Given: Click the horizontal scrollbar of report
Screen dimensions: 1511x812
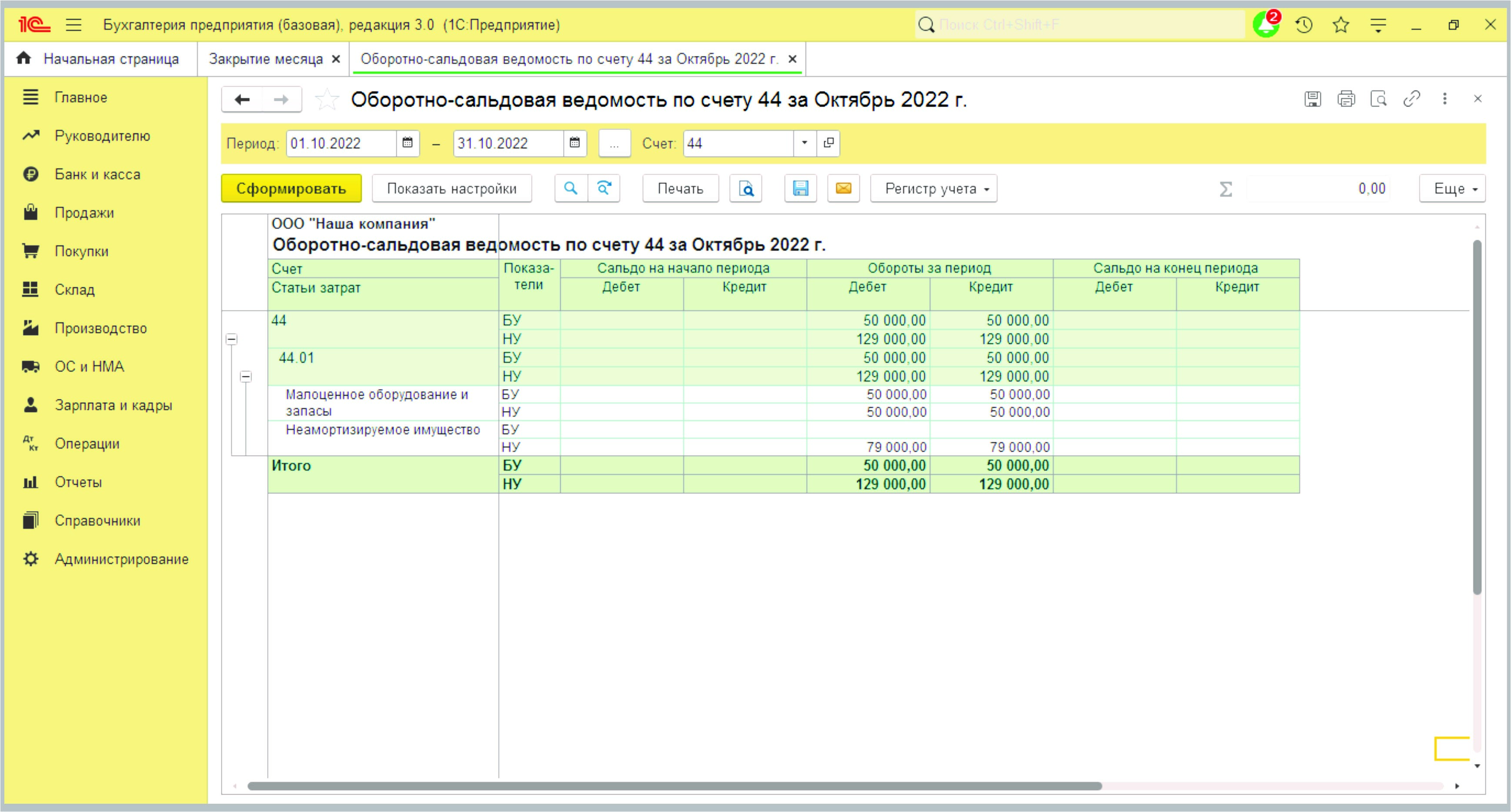Looking at the screenshot, I should pos(675,785).
